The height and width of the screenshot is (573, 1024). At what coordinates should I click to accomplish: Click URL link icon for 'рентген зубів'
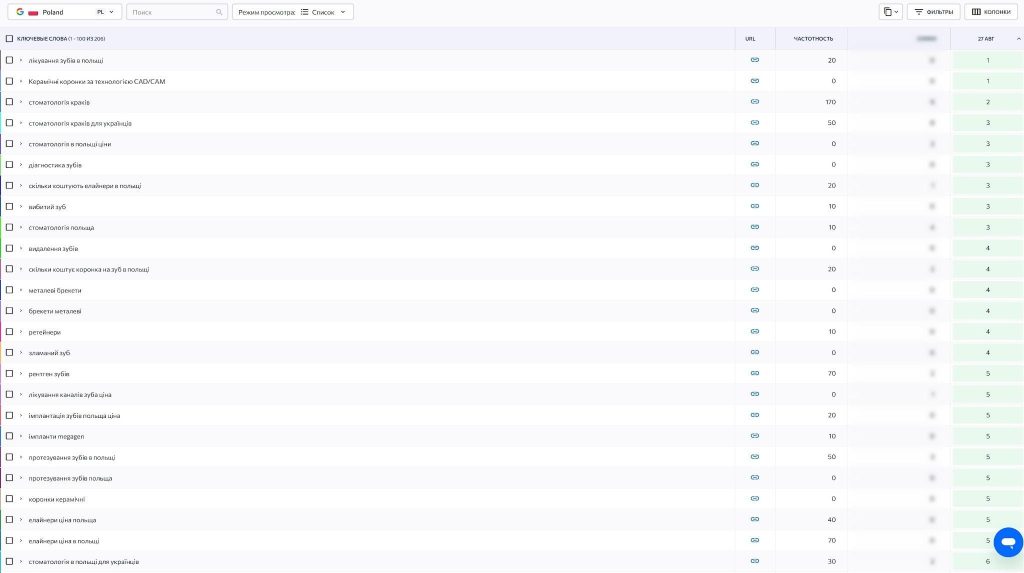754,374
